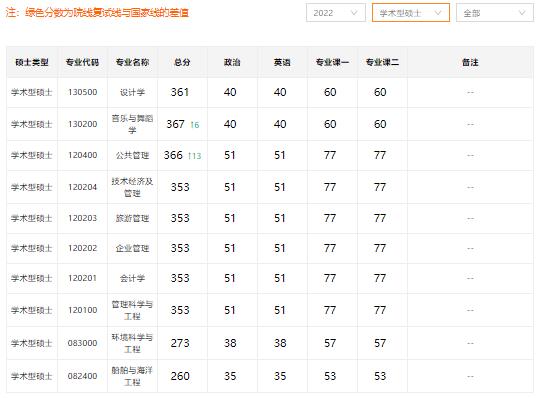Select major code 120100
539x398 pixels.
82,310
